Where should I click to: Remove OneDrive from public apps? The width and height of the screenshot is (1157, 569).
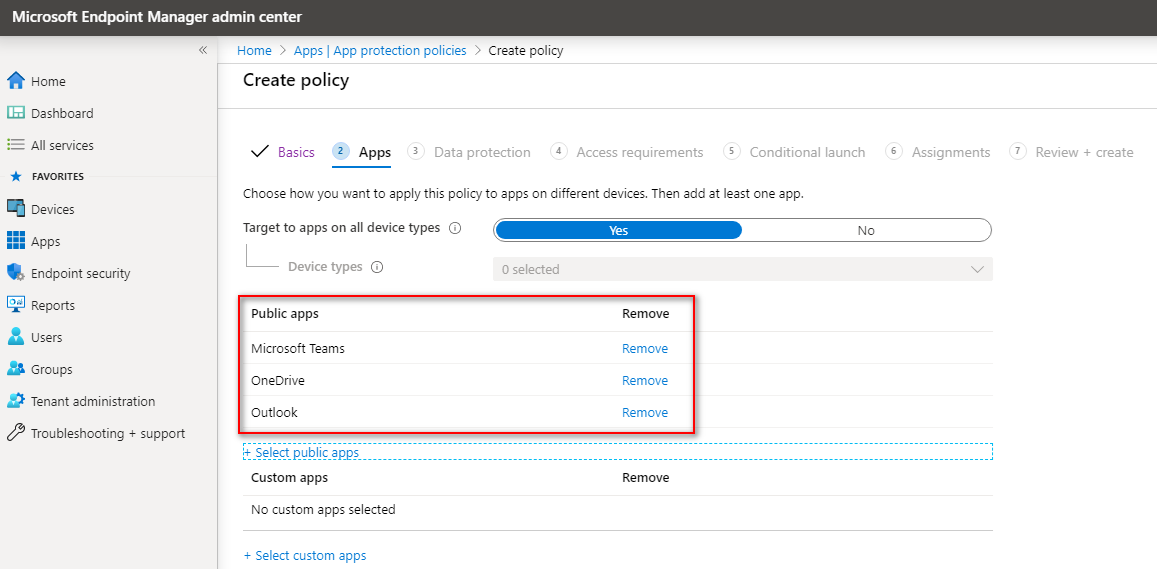645,380
